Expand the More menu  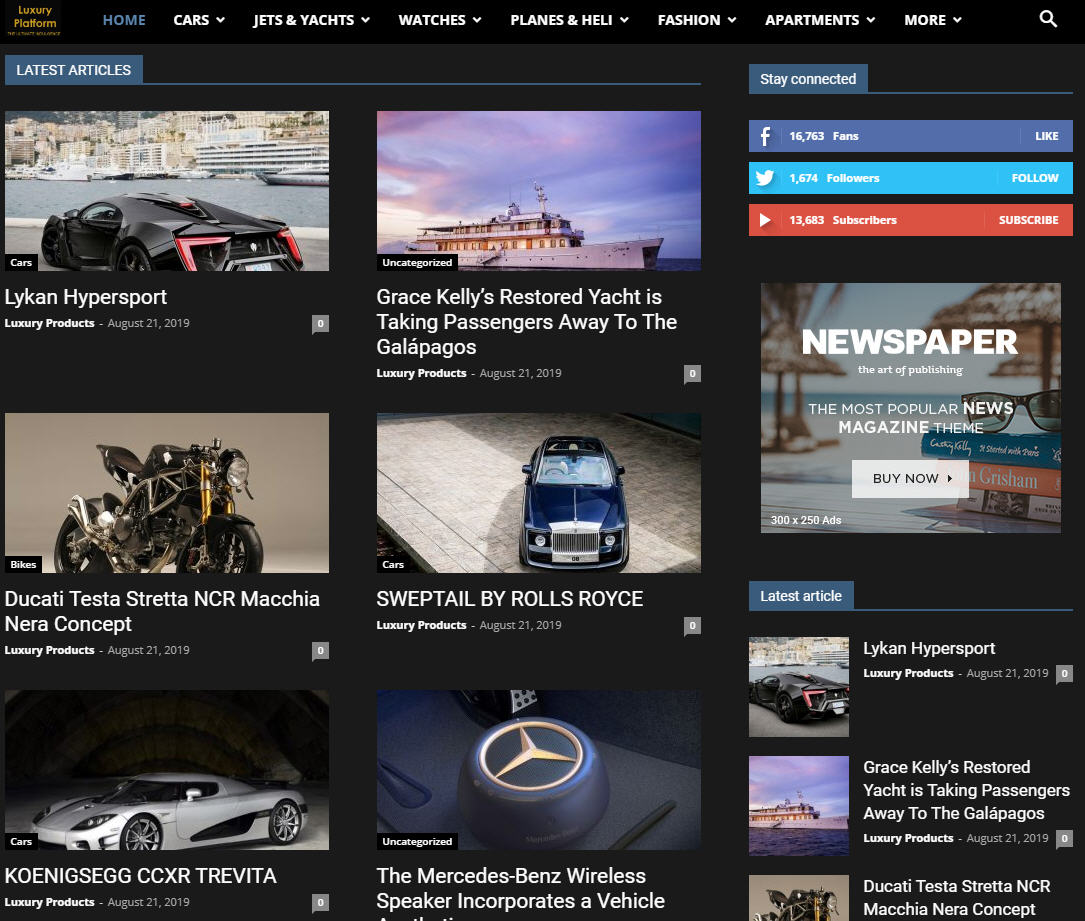tap(932, 20)
